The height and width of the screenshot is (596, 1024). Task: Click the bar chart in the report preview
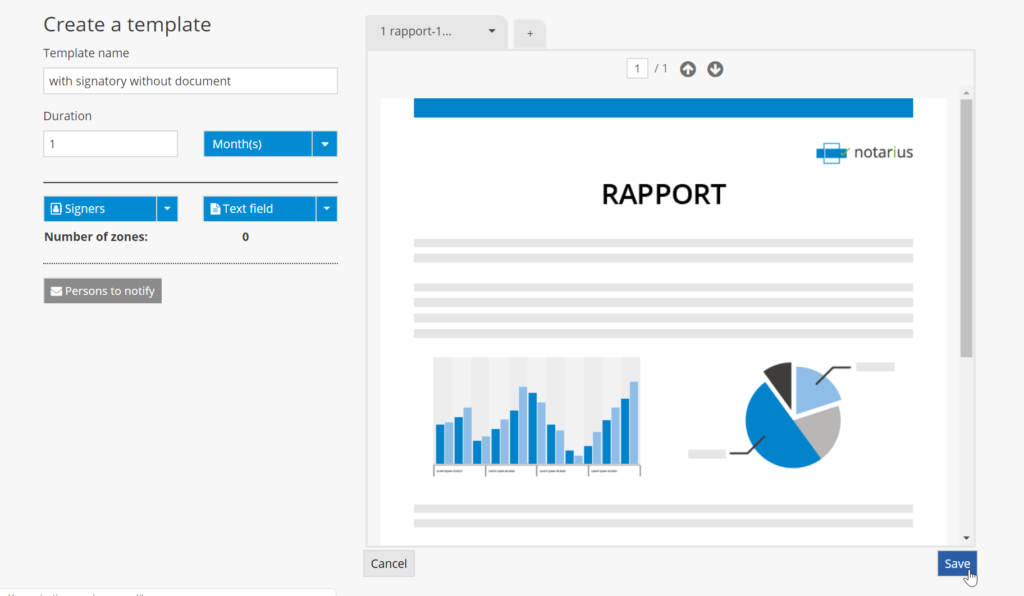click(536, 416)
